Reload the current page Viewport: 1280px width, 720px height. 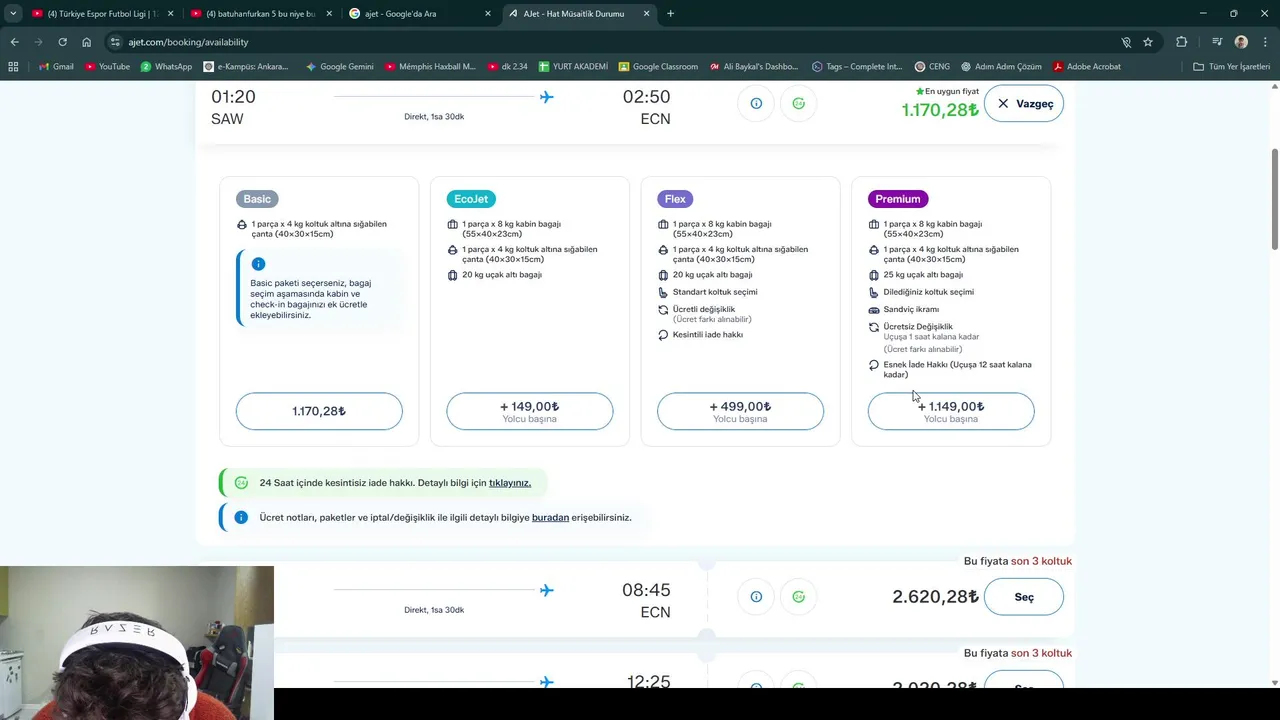click(x=62, y=42)
